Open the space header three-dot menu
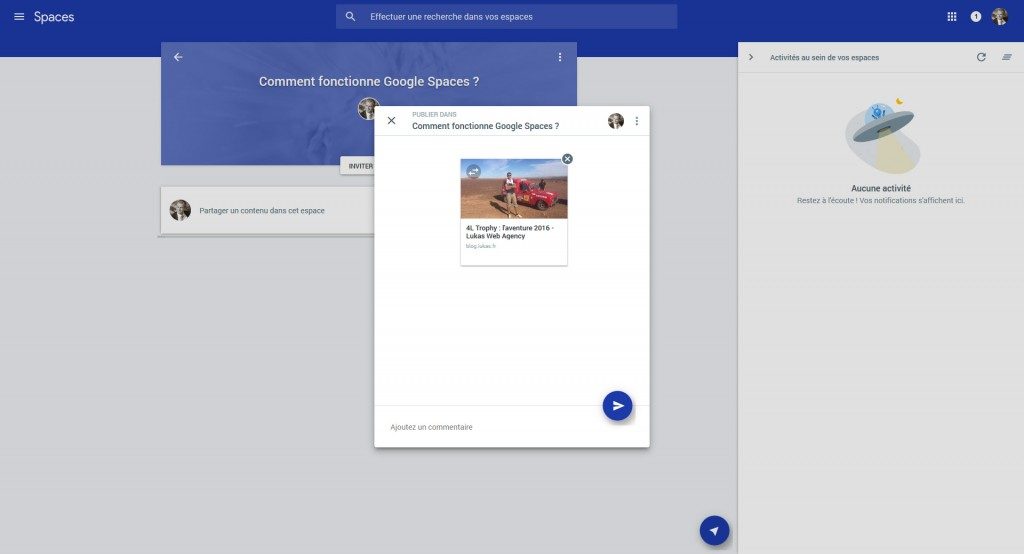Image resolution: width=1024 pixels, height=554 pixels. pyautogui.click(x=560, y=57)
